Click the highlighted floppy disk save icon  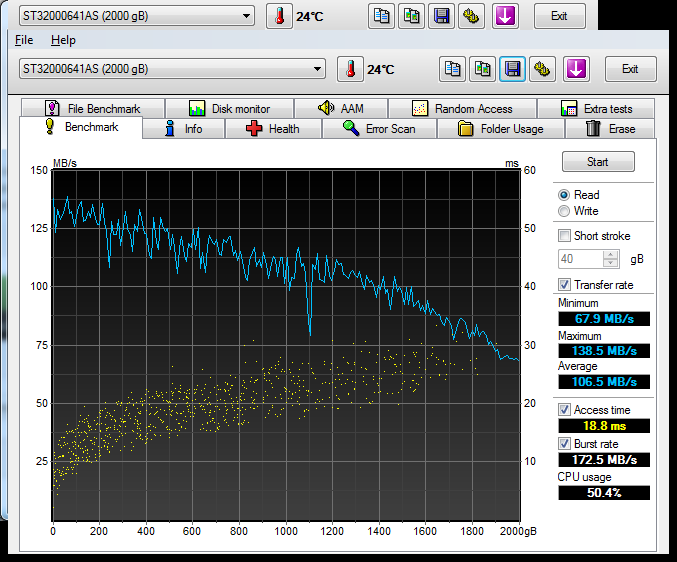[x=512, y=69]
